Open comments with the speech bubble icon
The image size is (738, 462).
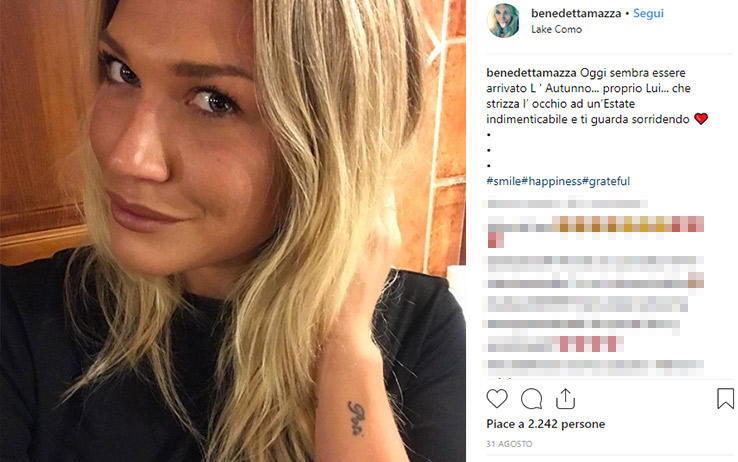pyautogui.click(x=531, y=399)
